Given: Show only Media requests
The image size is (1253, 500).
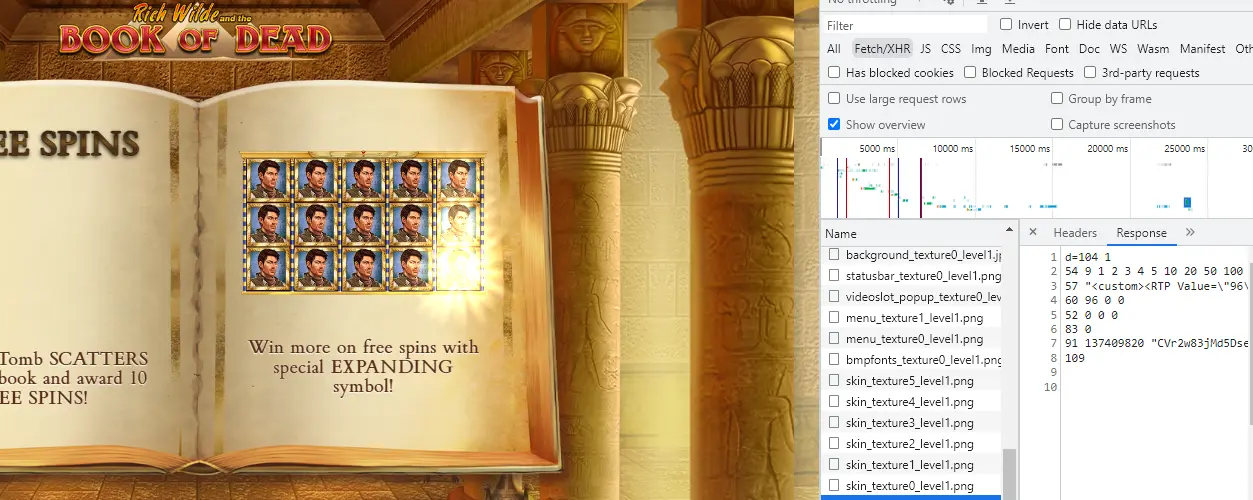Looking at the screenshot, I should tap(1018, 48).
